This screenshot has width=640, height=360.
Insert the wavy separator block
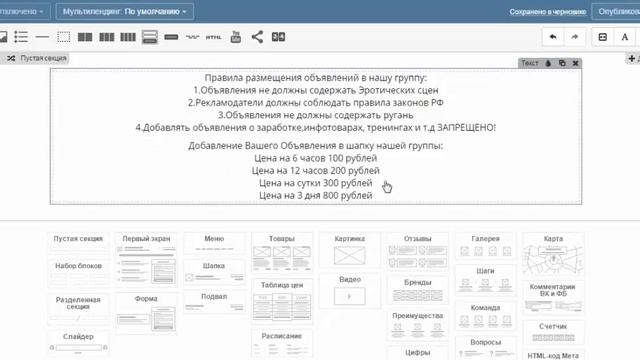(x=192, y=37)
